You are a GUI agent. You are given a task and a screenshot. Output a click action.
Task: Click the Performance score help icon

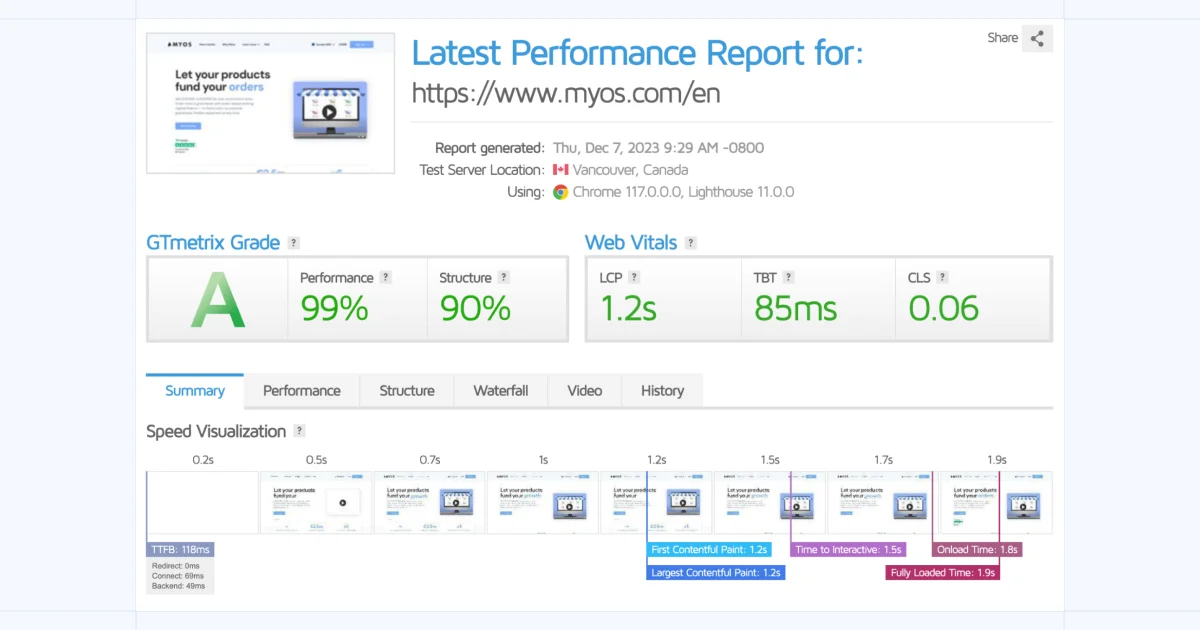point(386,278)
